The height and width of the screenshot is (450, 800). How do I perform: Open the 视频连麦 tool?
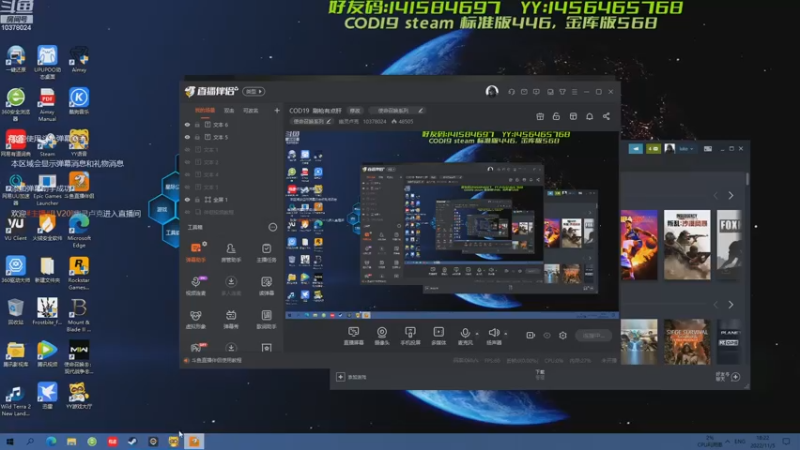click(196, 286)
